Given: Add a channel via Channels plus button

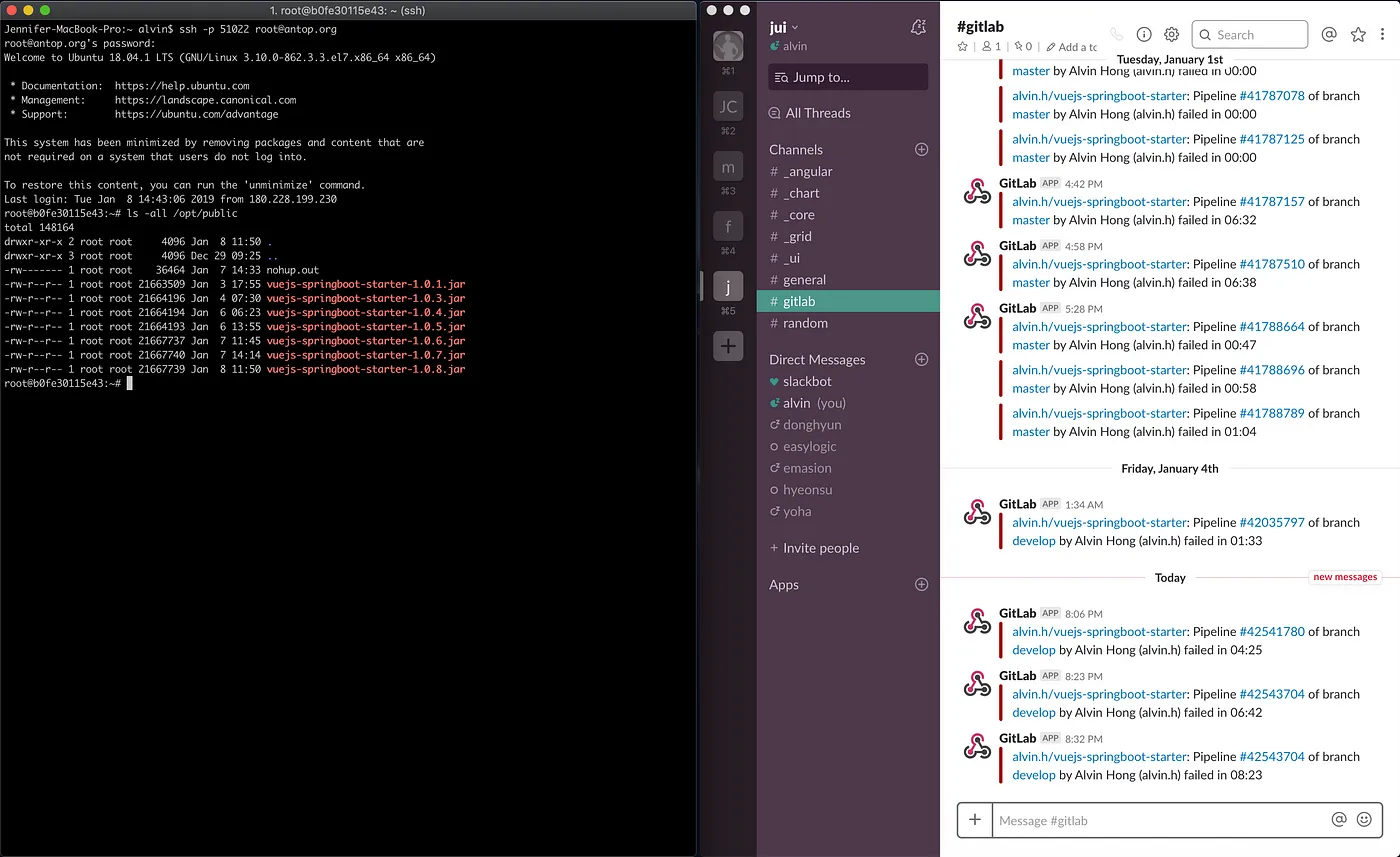Looking at the screenshot, I should tap(922, 149).
